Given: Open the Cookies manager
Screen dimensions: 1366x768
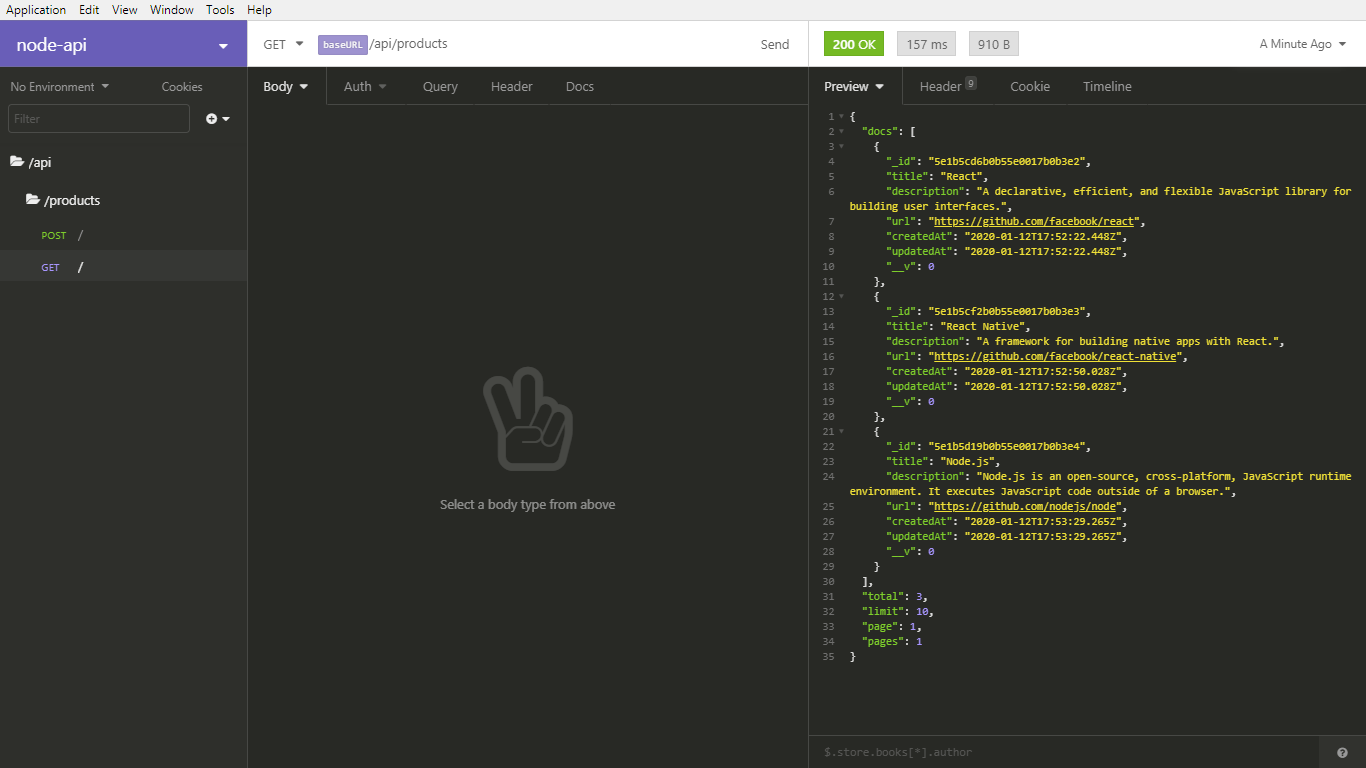Looking at the screenshot, I should click(182, 87).
